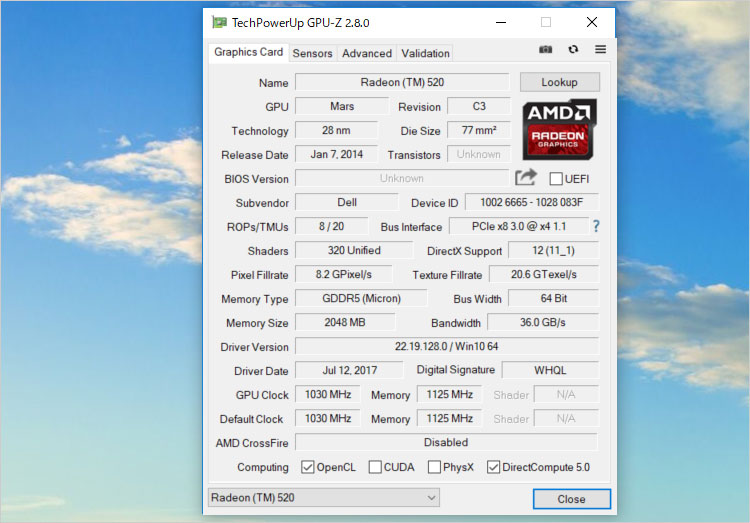Click the Memory Type GDDR5 (Micron) field

point(361,298)
